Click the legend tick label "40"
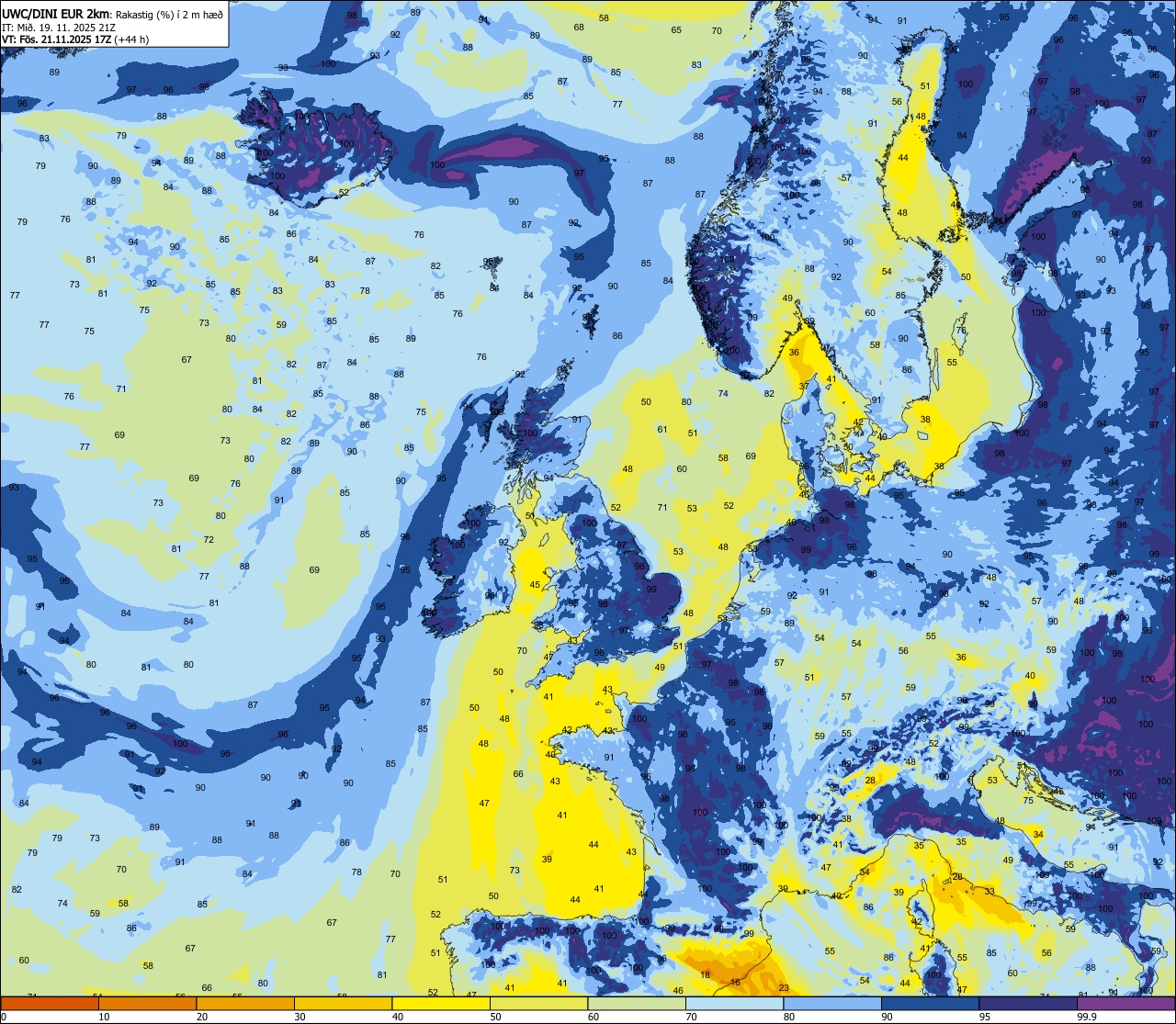 click(x=398, y=1017)
